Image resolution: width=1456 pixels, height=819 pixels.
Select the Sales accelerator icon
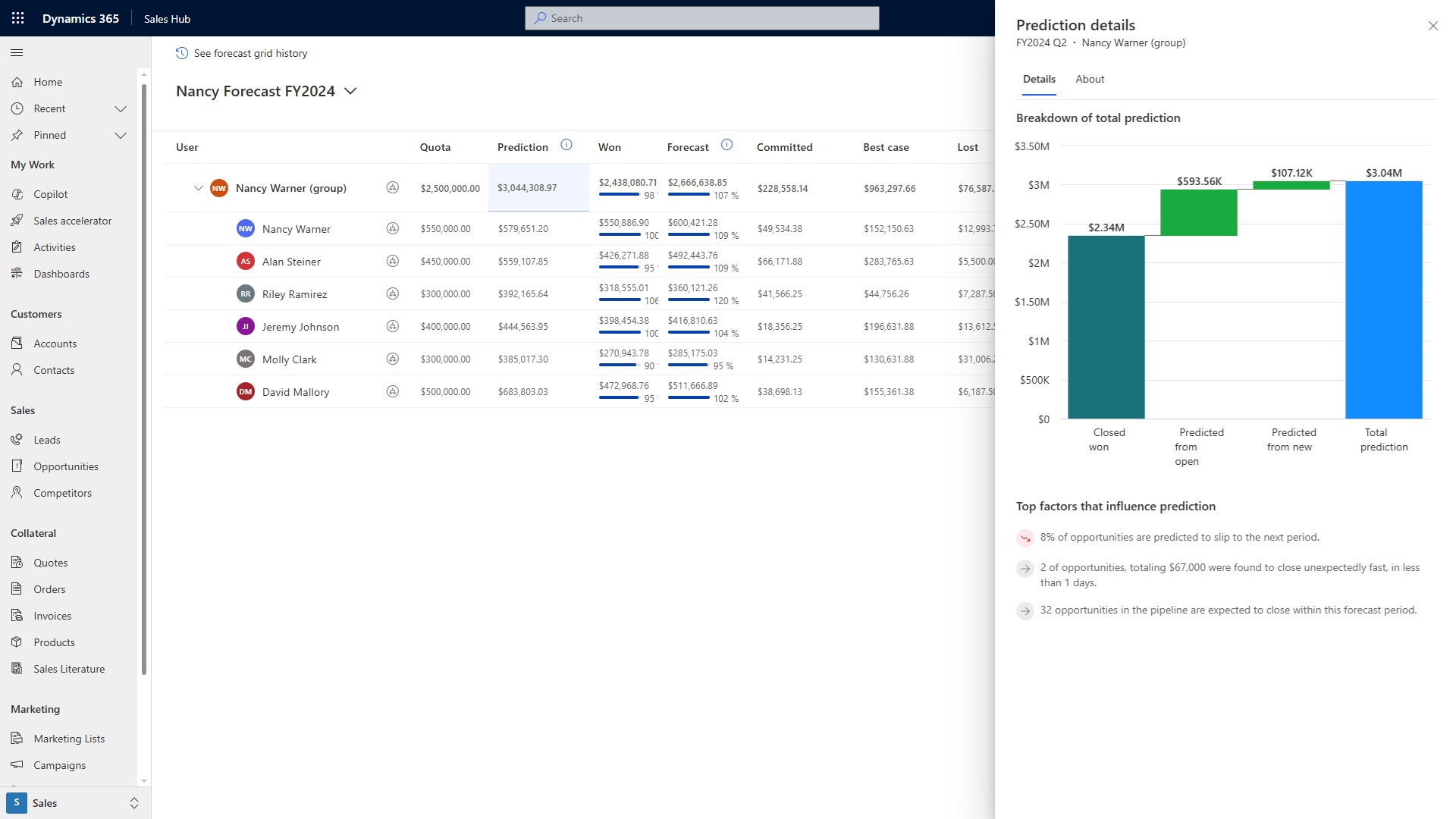[x=18, y=221]
